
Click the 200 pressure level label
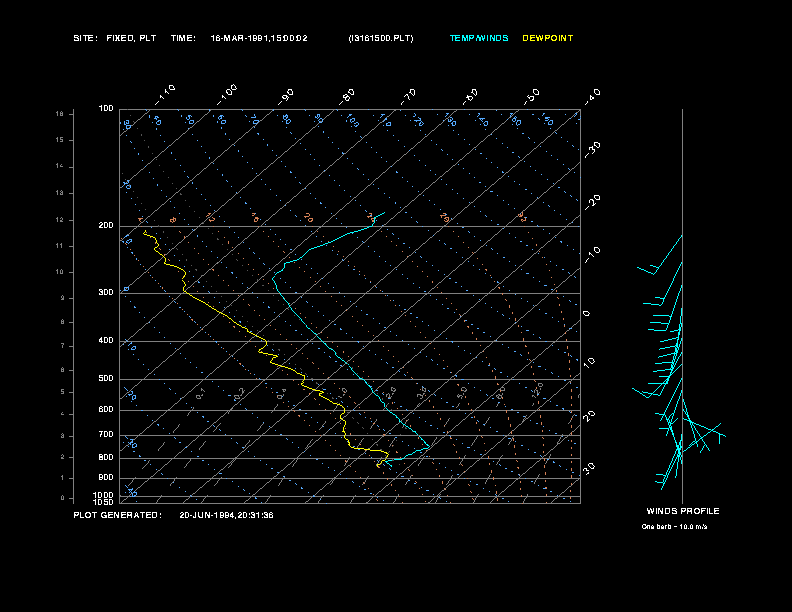click(106, 226)
